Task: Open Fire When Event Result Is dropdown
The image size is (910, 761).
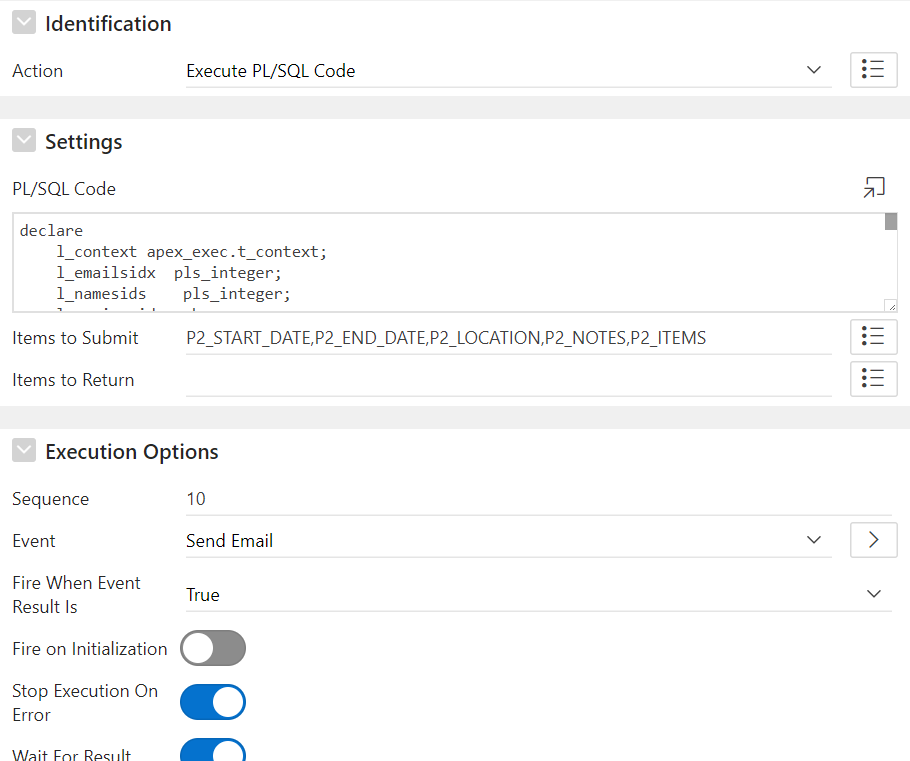Action: point(538,594)
